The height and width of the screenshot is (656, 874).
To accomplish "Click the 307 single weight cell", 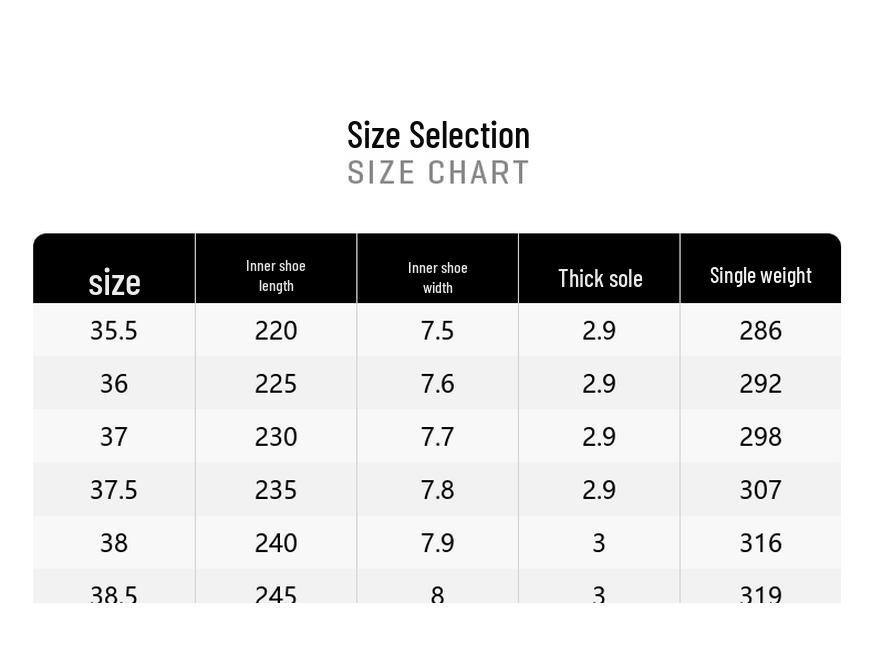I will (760, 490).
